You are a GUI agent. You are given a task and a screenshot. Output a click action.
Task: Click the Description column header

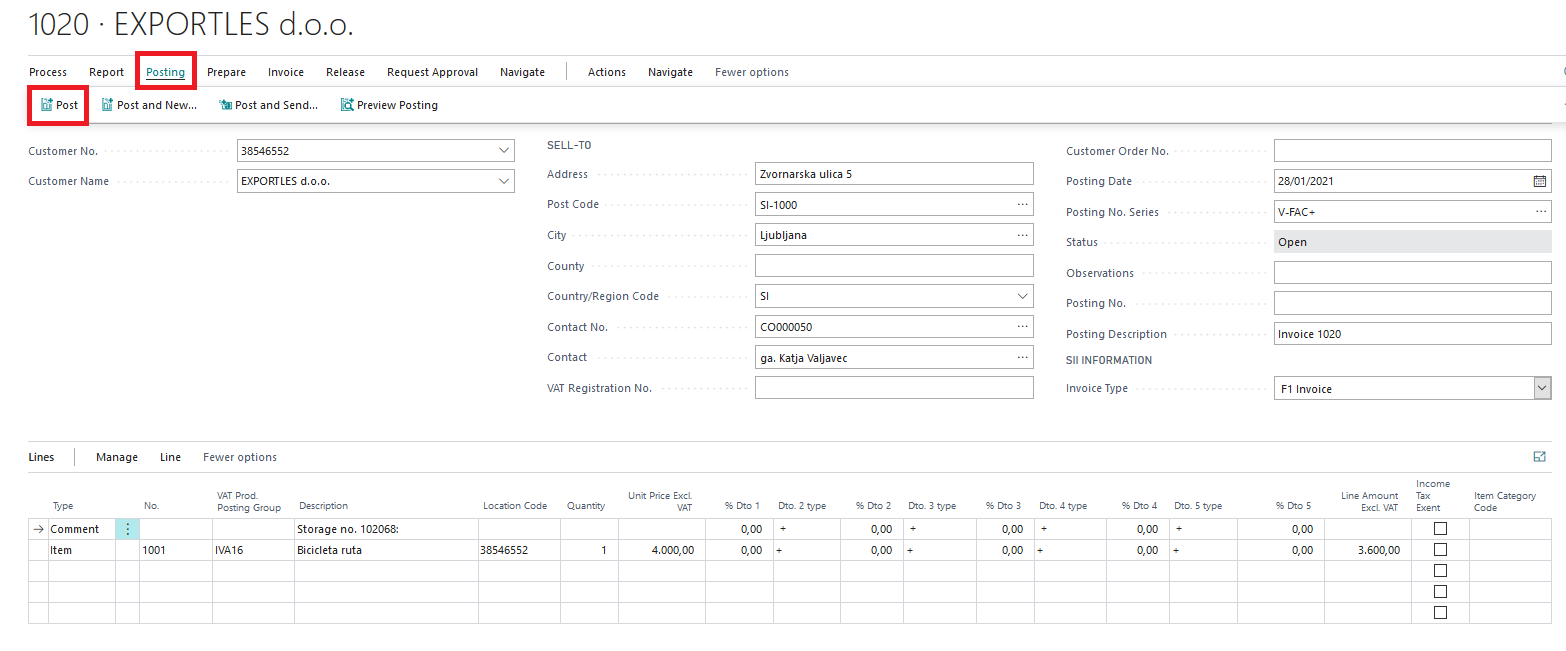click(323, 506)
